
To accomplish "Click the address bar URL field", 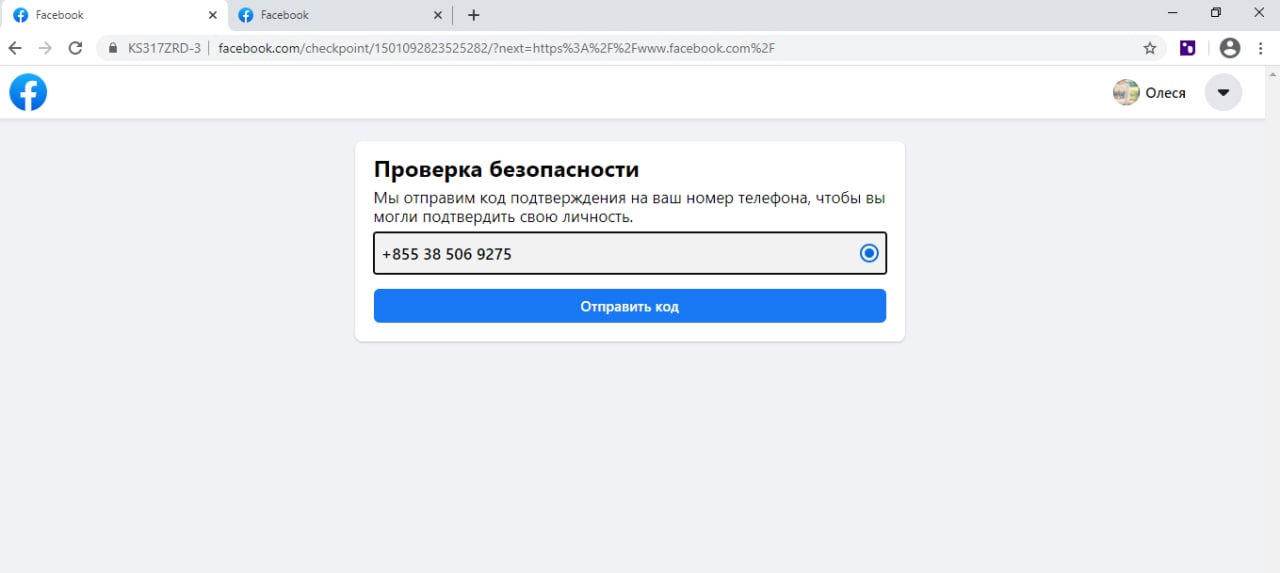I will click(x=631, y=48).
